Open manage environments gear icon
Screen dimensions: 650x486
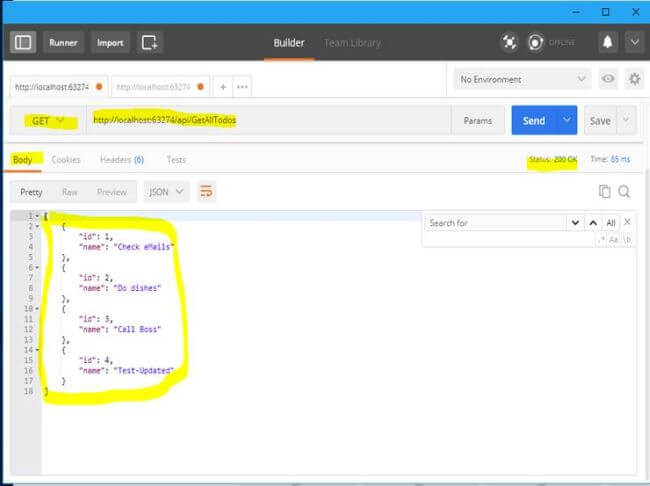point(634,79)
